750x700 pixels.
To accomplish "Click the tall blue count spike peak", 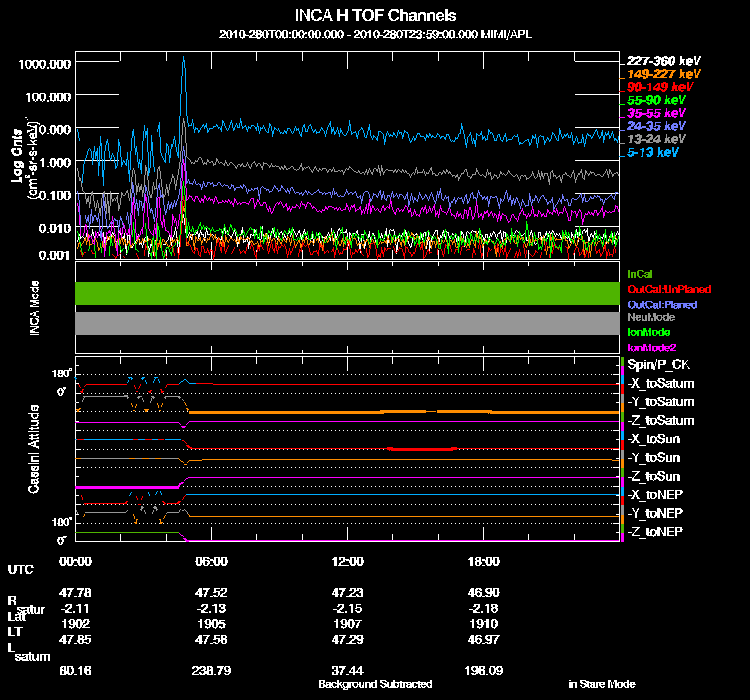I will (184, 62).
